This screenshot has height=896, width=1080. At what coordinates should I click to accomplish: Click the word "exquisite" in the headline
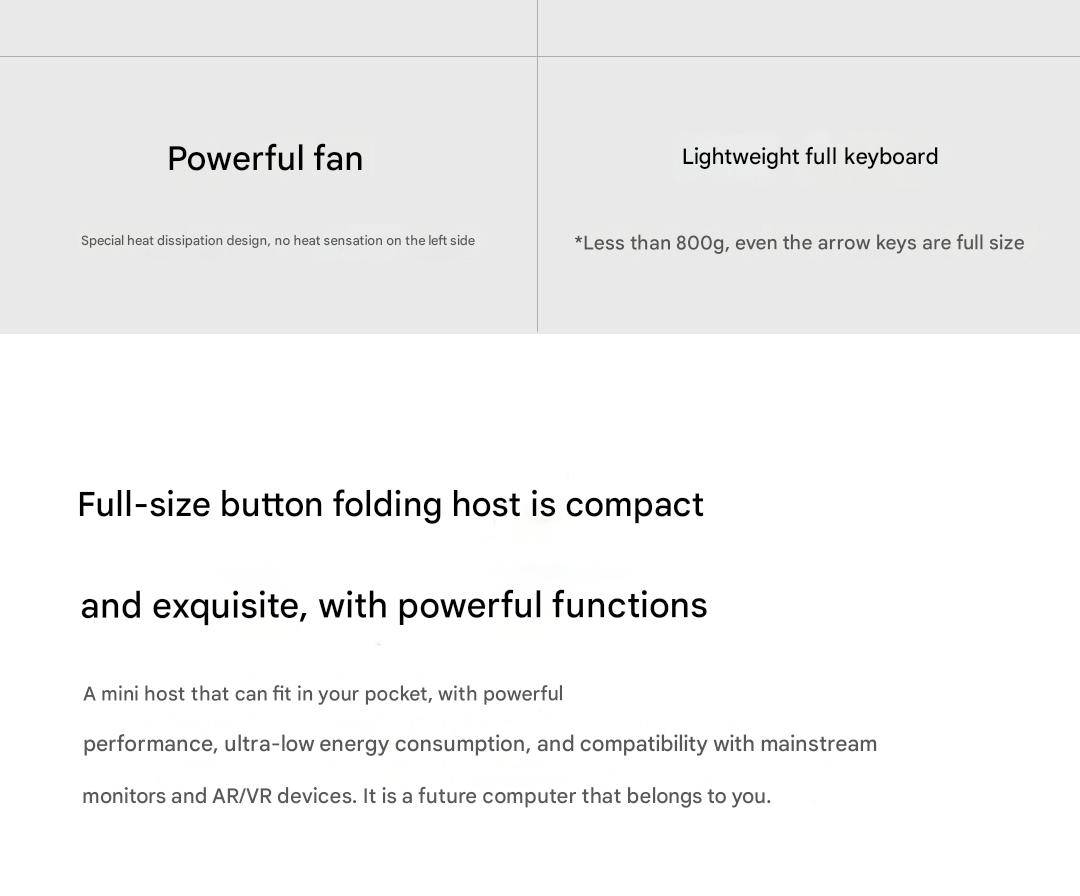(229, 606)
